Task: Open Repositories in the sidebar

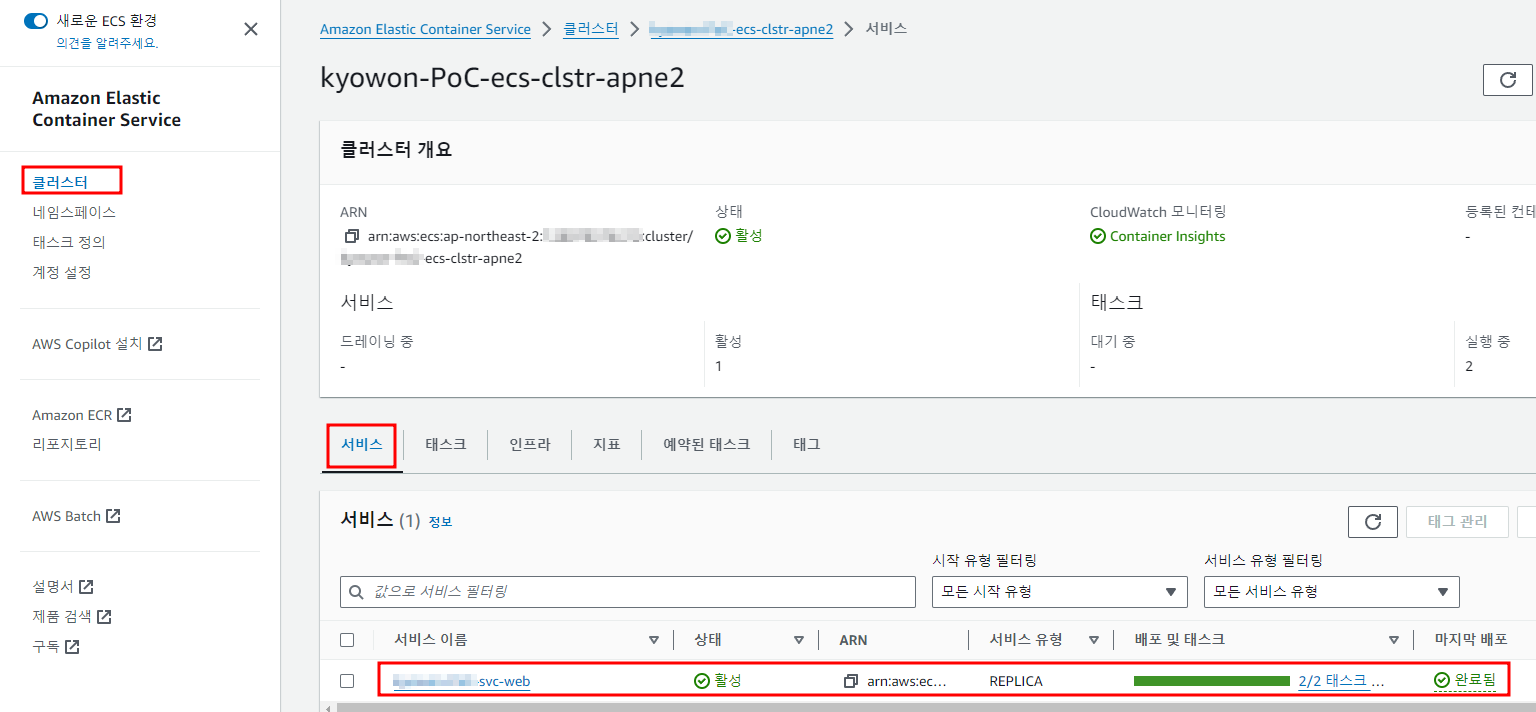Action: click(x=67, y=444)
